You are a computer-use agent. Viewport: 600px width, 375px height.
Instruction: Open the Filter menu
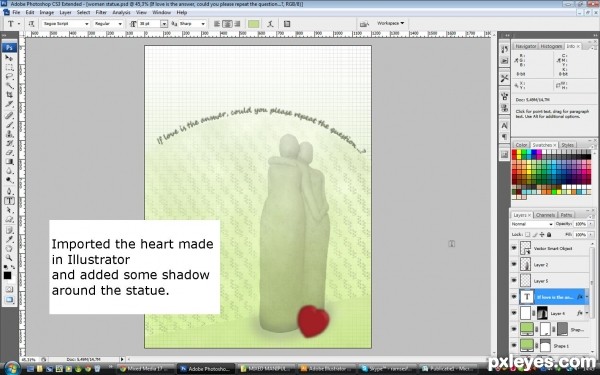(x=101, y=12)
